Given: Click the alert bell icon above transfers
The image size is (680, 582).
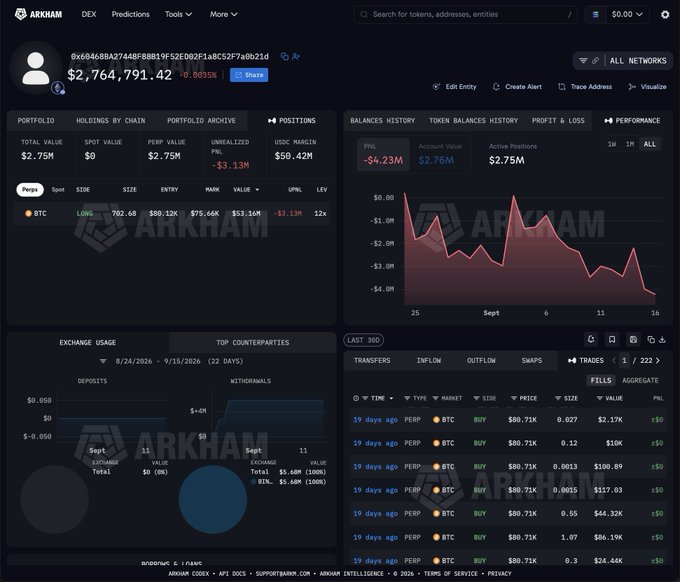Looking at the screenshot, I should coord(591,340).
